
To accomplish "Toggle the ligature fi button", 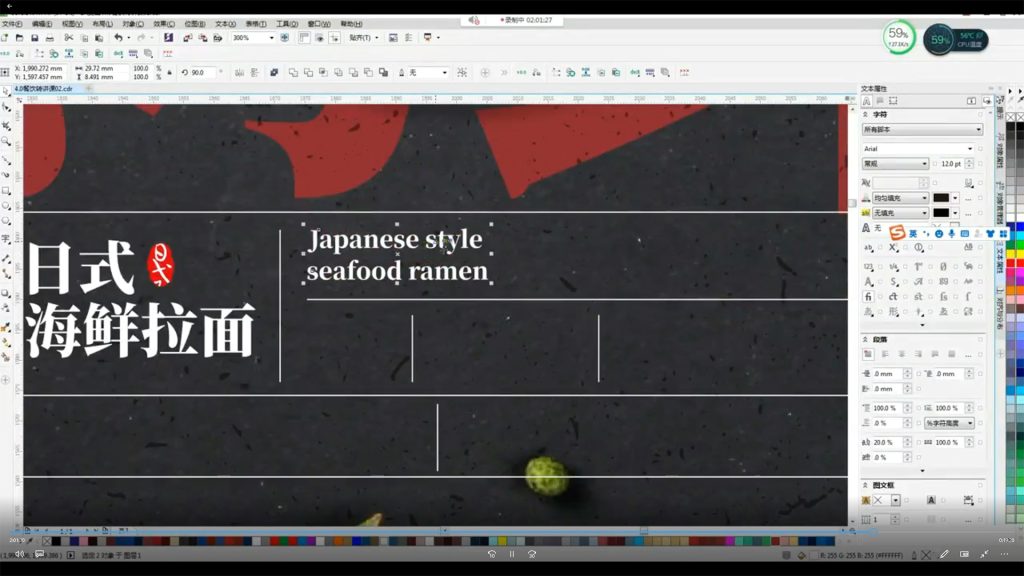I will (867, 297).
